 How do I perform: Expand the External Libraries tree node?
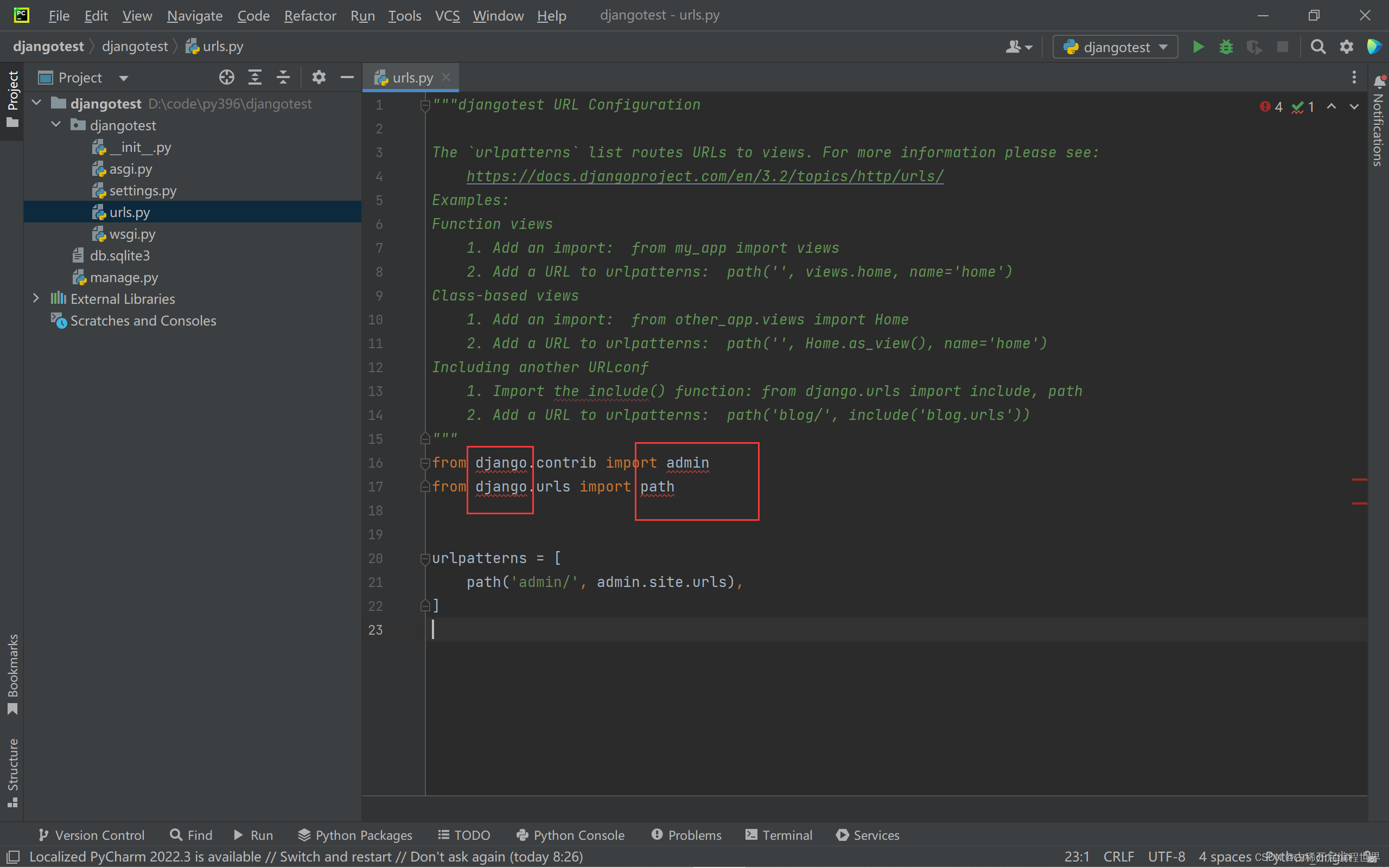(35, 299)
